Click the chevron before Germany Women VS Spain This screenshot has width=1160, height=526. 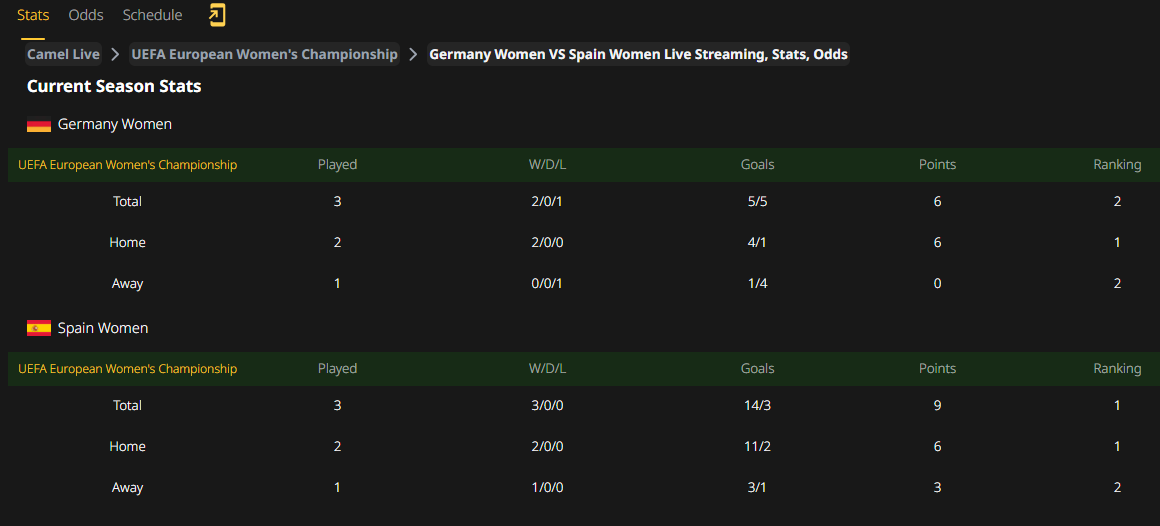(414, 54)
